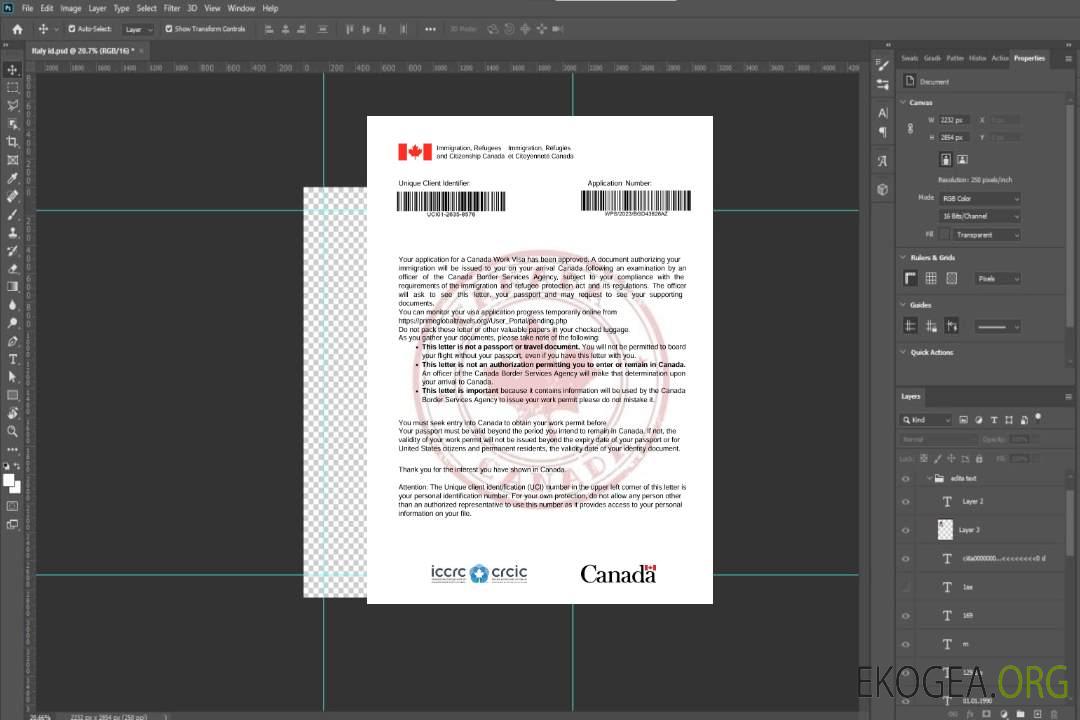The image size is (1080, 720).
Task: Open the Auto-Select Layer dropdown
Action: pos(138,29)
